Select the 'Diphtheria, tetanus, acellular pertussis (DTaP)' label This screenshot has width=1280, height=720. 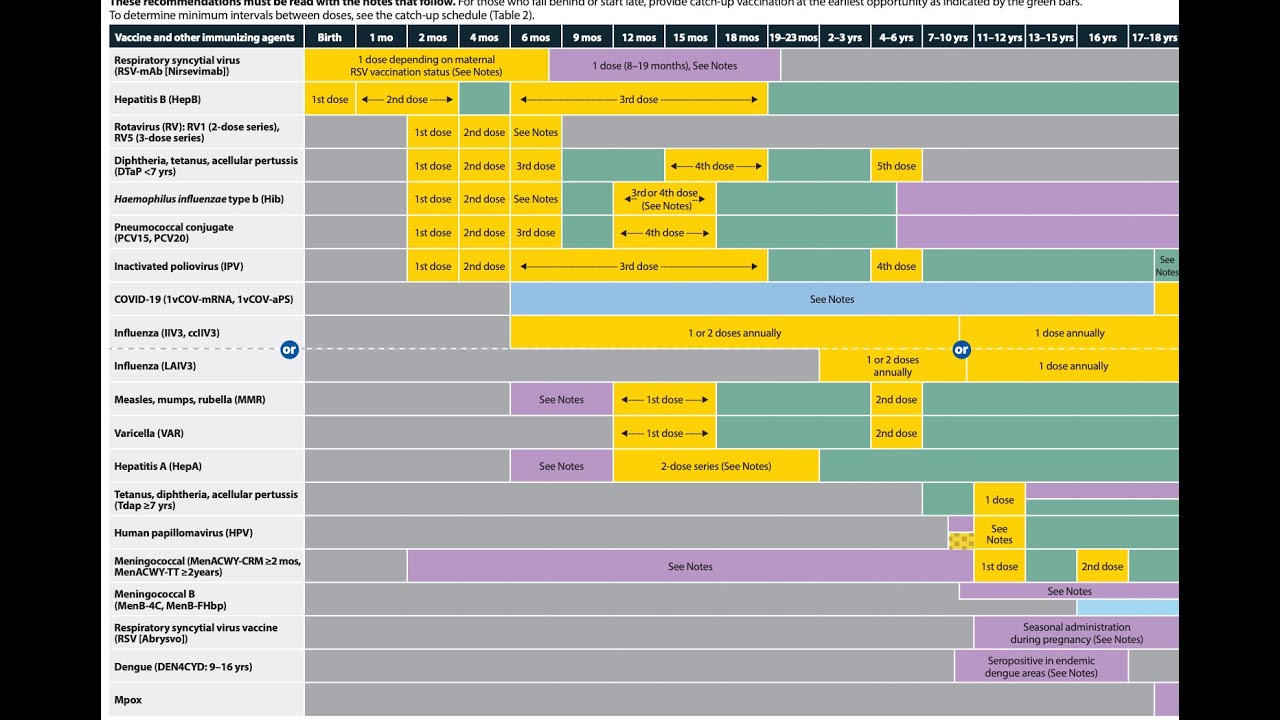(205, 165)
